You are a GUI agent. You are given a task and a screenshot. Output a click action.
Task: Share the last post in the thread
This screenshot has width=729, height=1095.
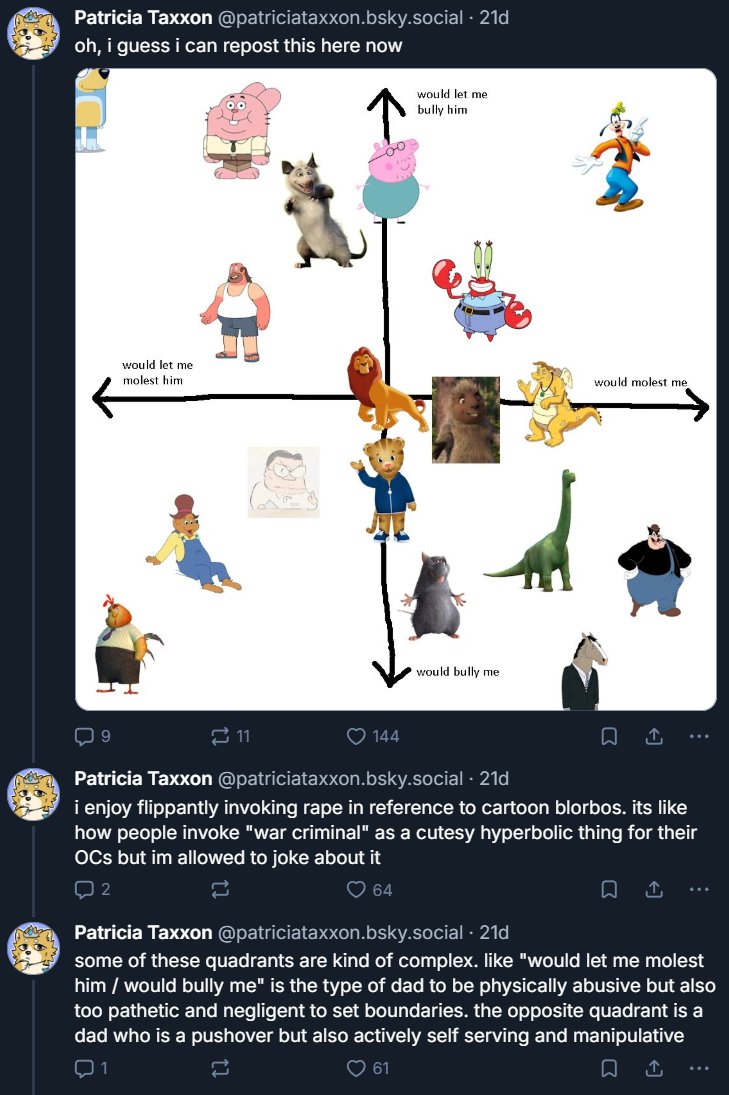(x=654, y=1068)
